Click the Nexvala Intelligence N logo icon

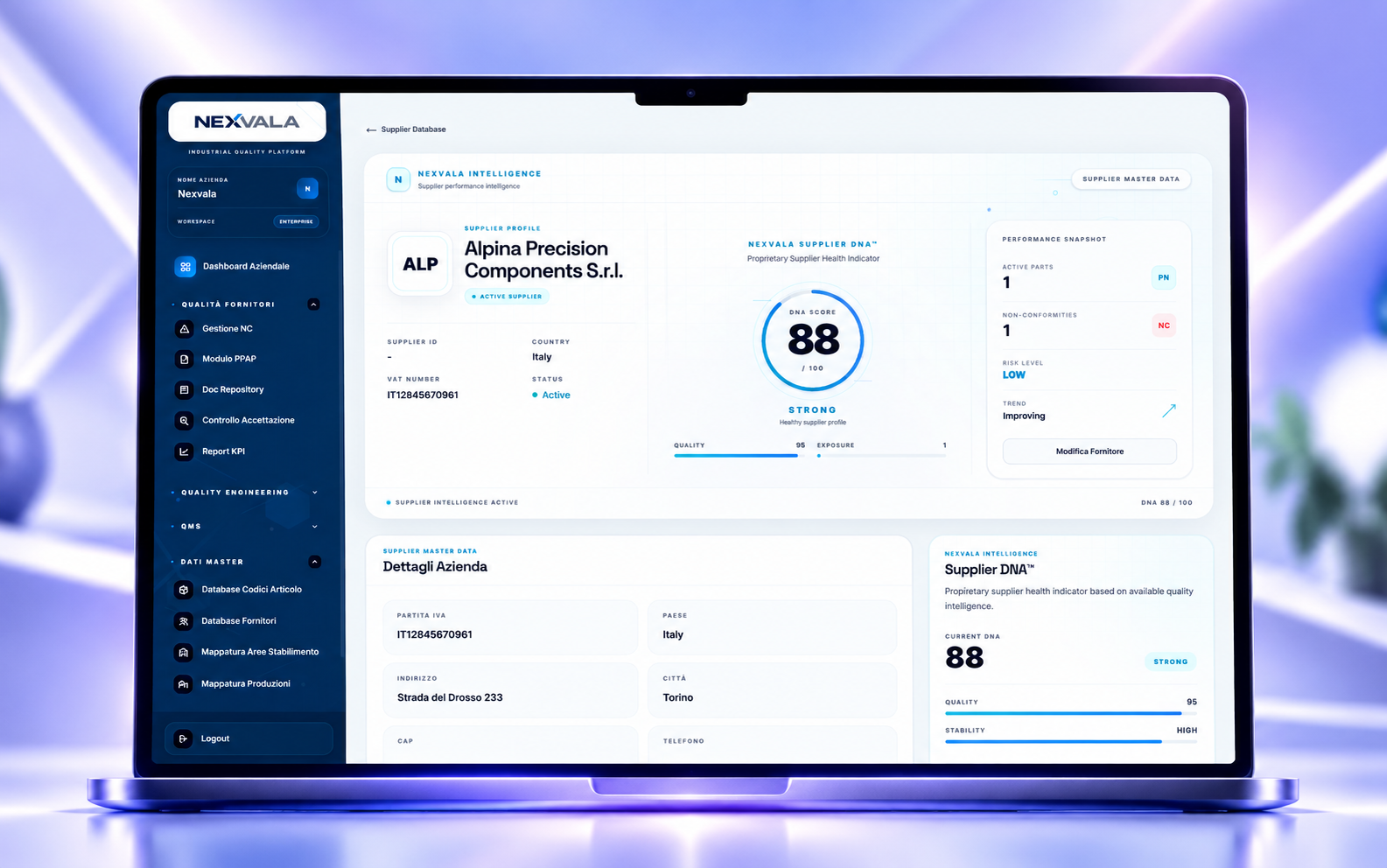[x=398, y=179]
